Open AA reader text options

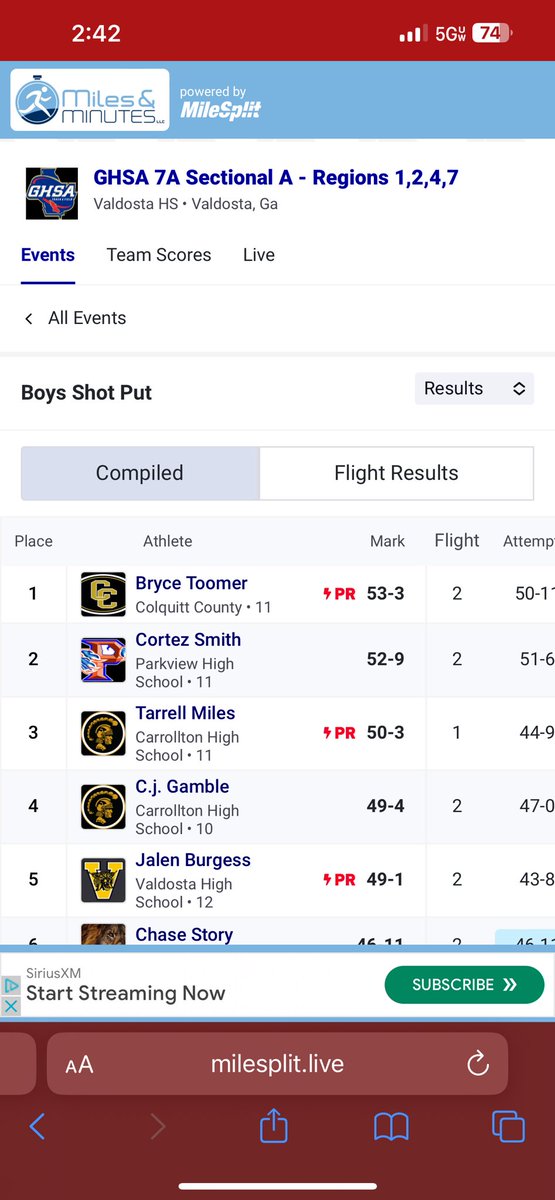coord(79,1065)
